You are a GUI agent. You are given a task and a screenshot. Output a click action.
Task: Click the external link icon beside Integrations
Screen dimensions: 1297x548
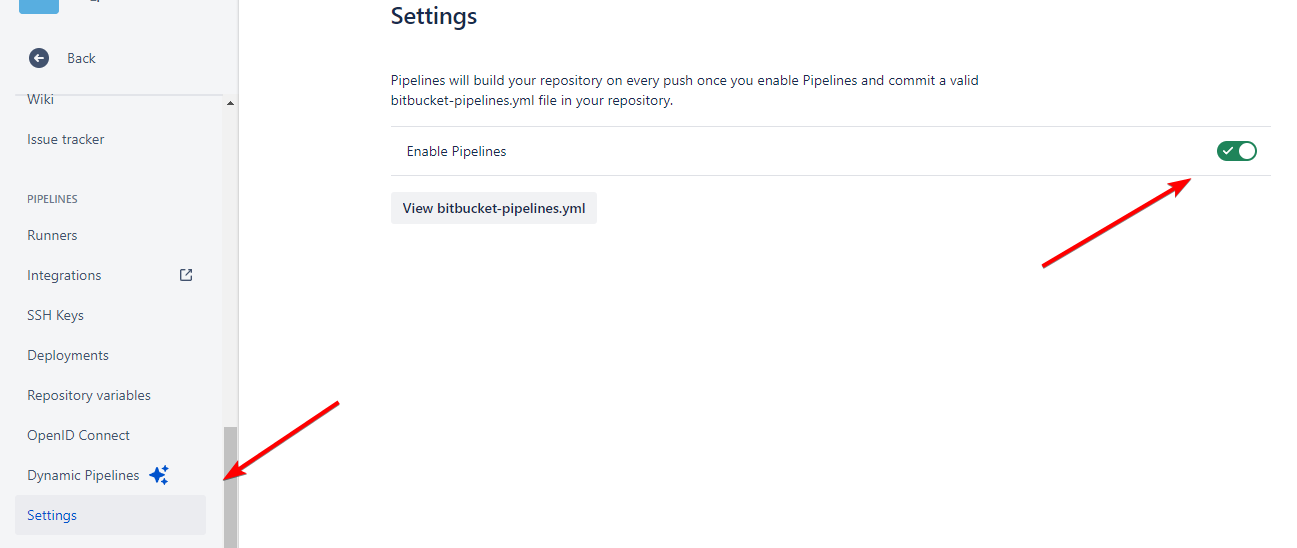tap(186, 275)
